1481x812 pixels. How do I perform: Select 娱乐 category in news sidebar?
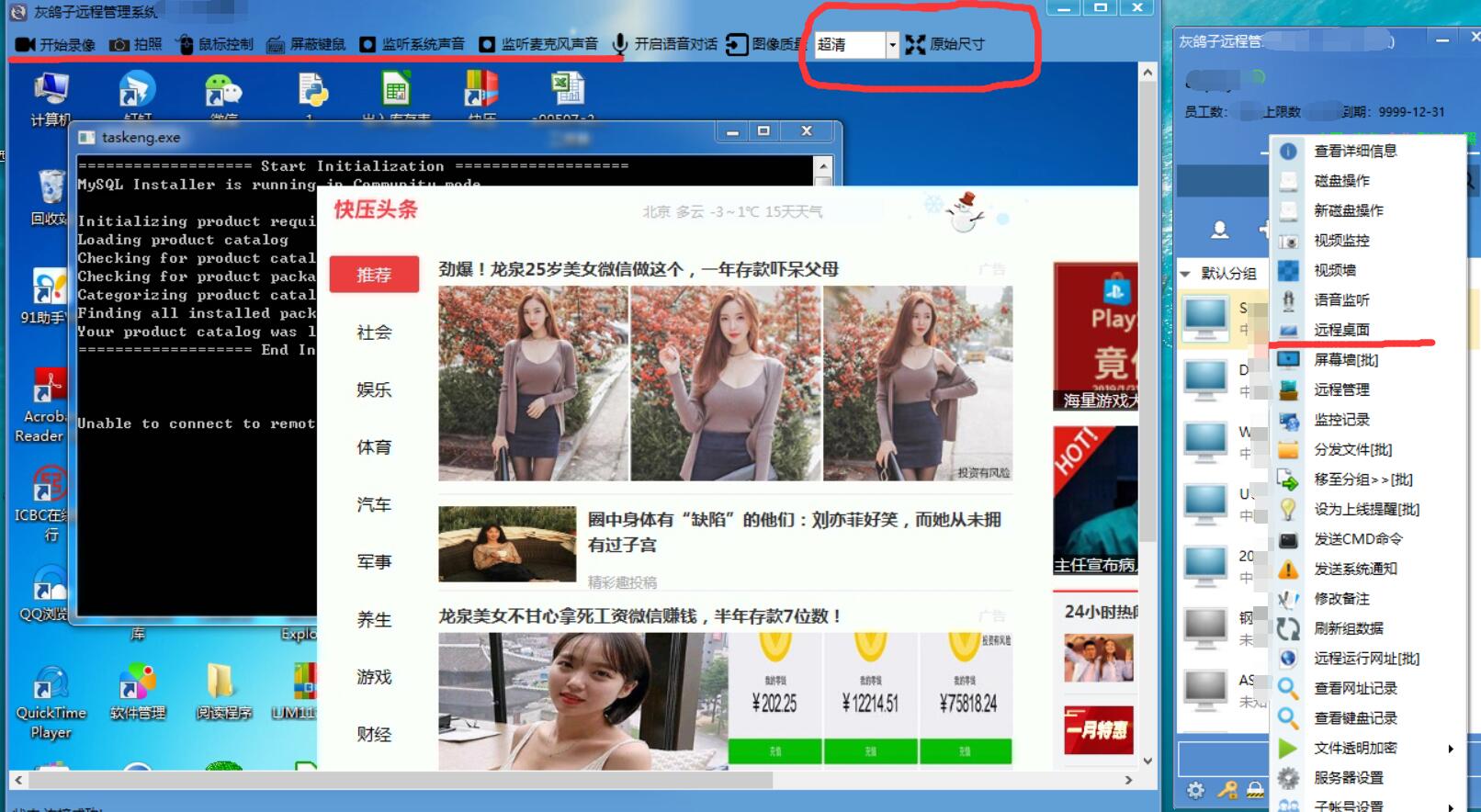(374, 389)
